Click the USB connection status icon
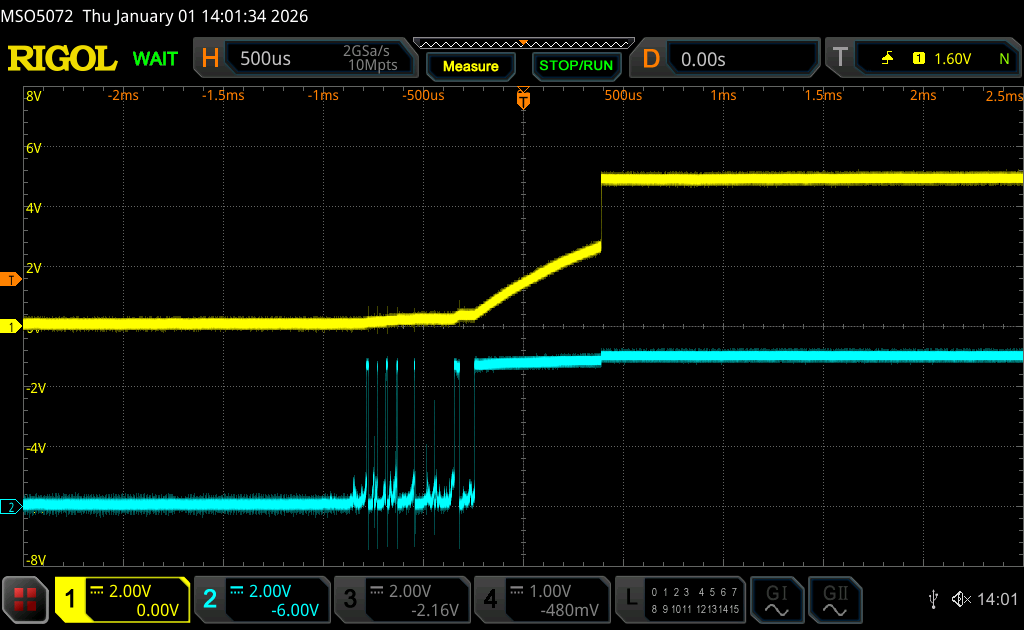Image resolution: width=1024 pixels, height=630 pixels. (934, 599)
